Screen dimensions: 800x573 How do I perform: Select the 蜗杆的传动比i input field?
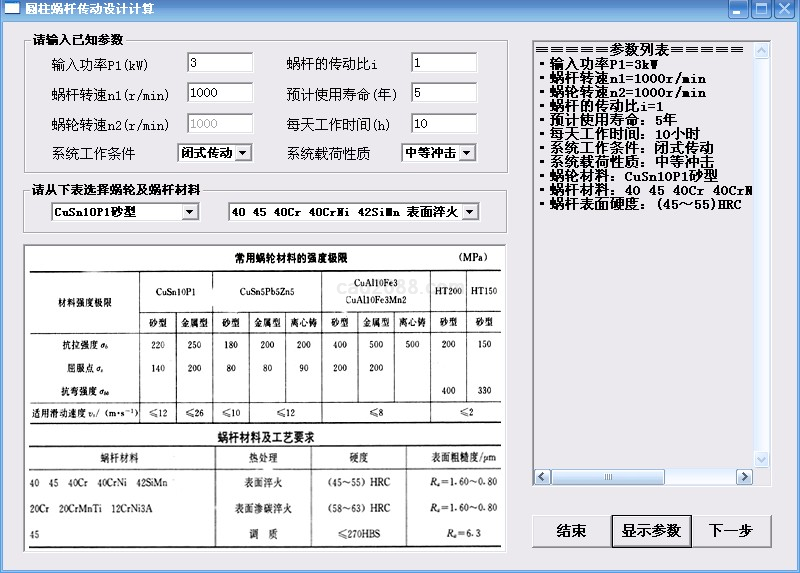click(443, 63)
